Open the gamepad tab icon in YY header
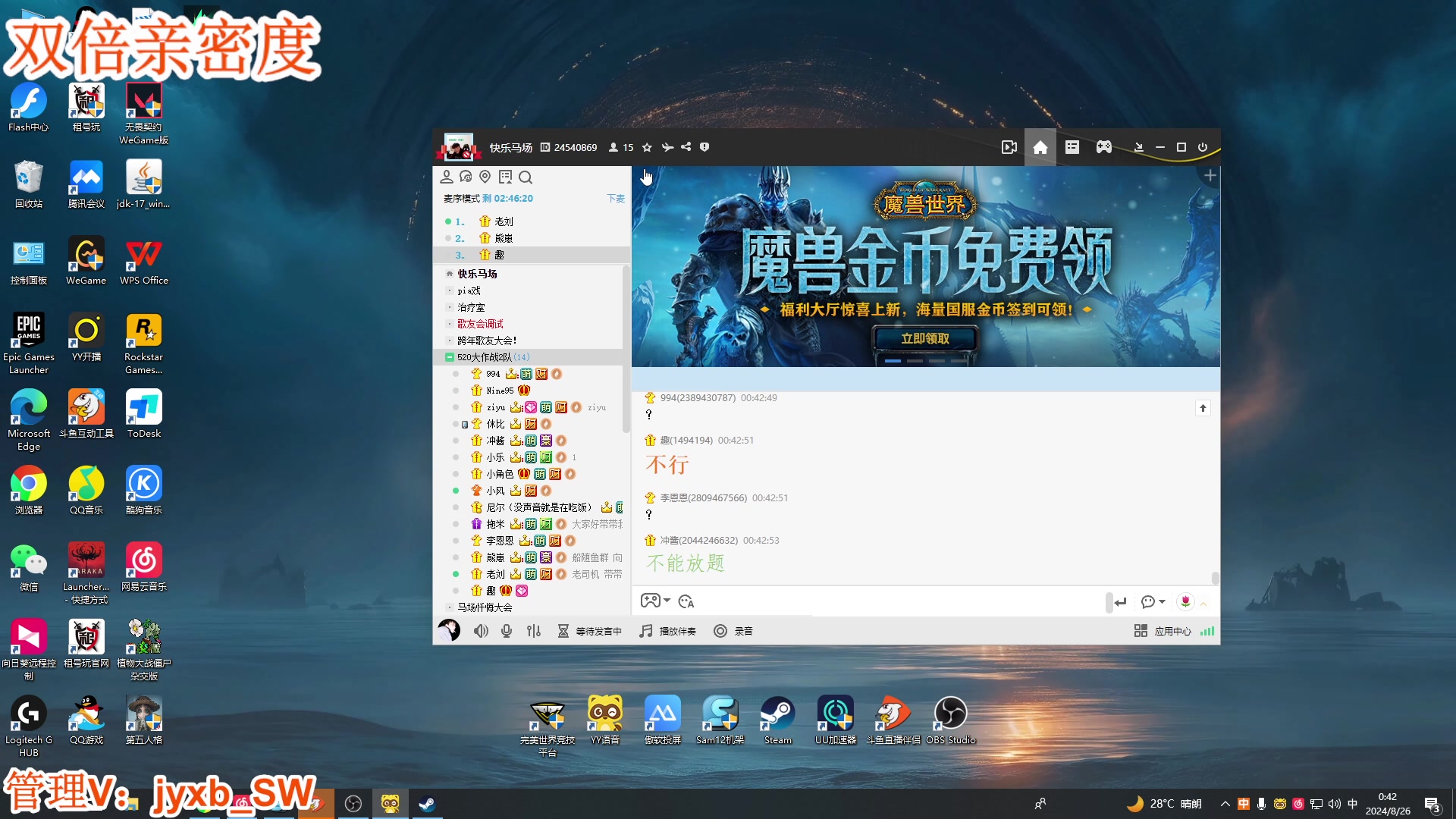Viewport: 1456px width, 819px height. click(1104, 147)
